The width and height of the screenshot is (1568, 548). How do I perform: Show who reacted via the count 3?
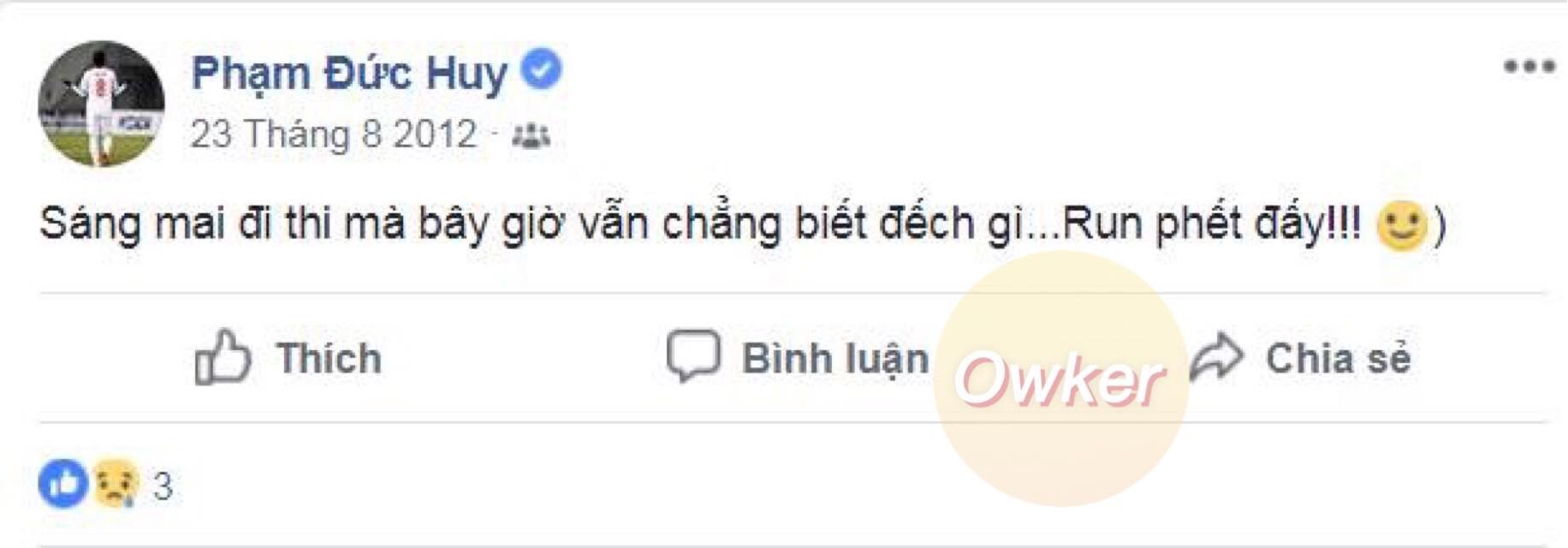pos(163,485)
